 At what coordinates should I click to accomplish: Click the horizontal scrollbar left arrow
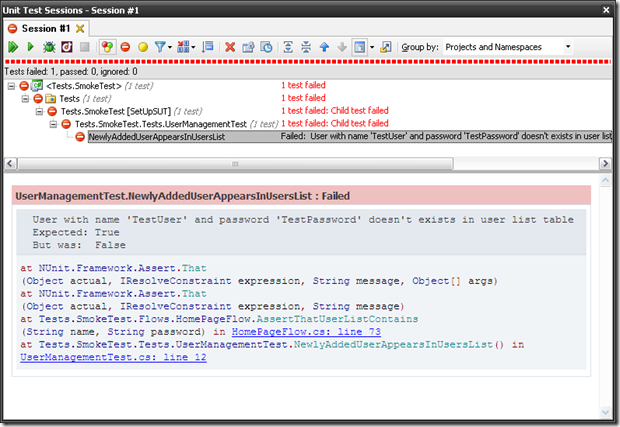(x=10, y=163)
